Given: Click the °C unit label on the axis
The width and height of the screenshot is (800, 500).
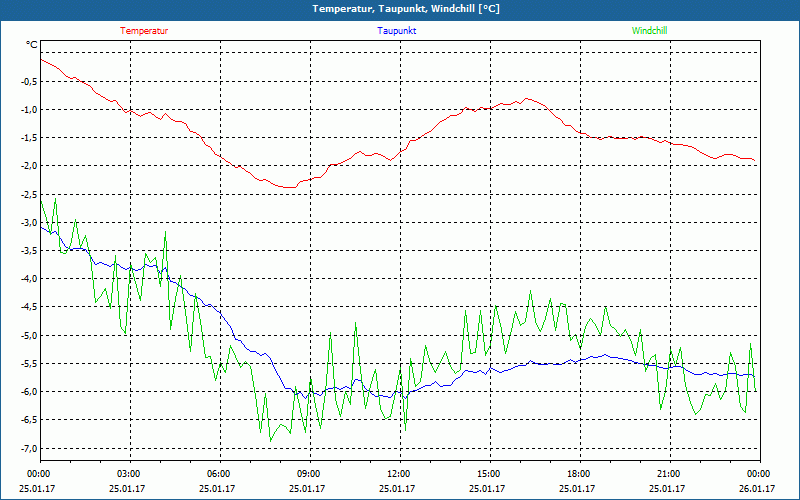Looking at the screenshot, I should (x=32, y=45).
